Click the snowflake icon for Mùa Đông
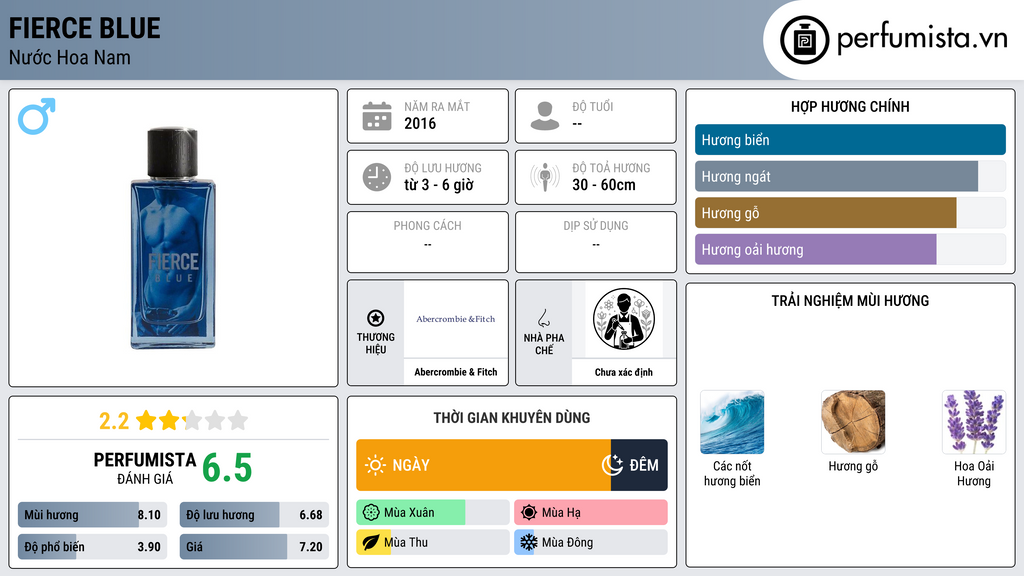 coord(528,542)
